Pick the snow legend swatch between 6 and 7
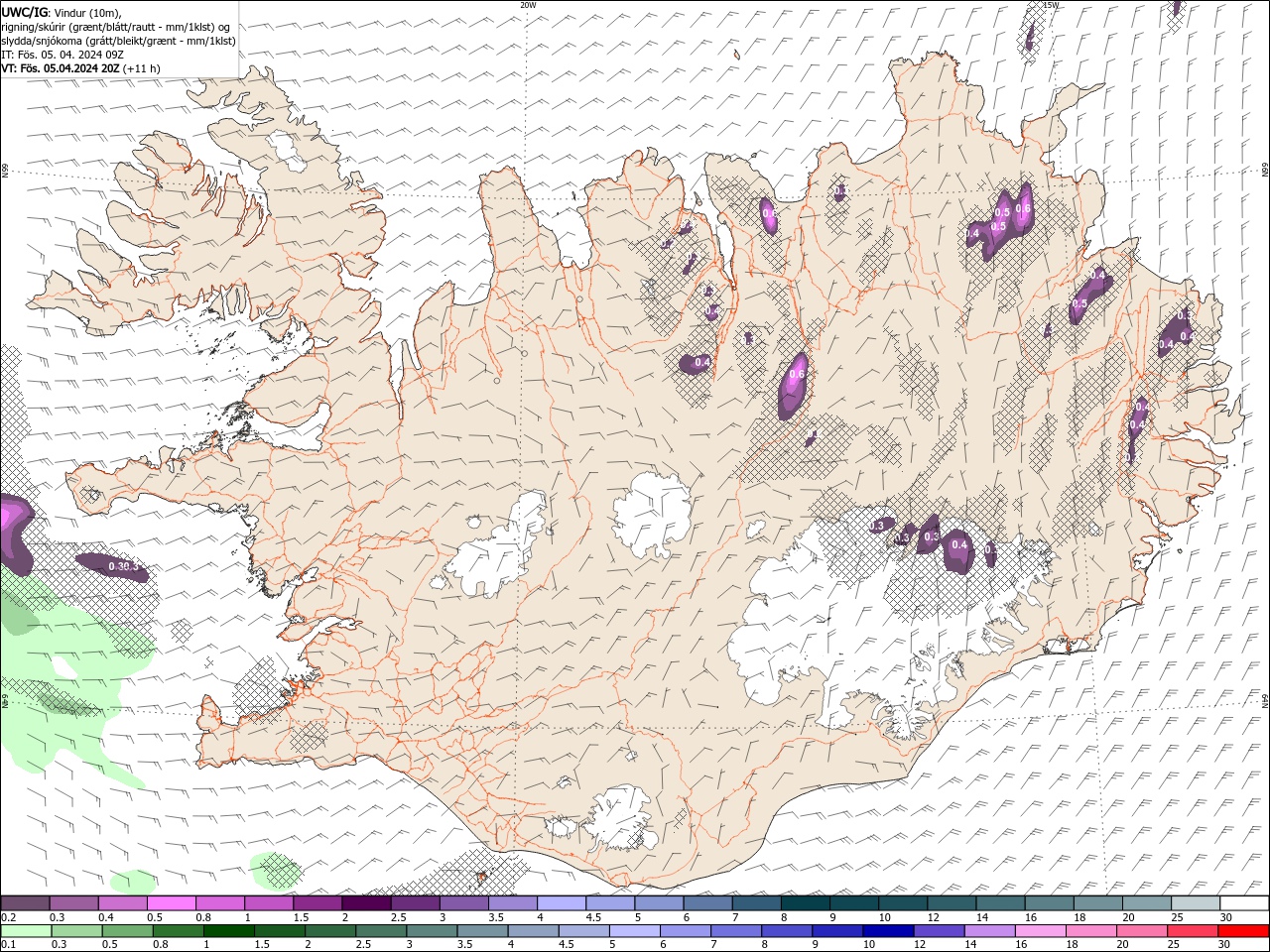 [706, 903]
